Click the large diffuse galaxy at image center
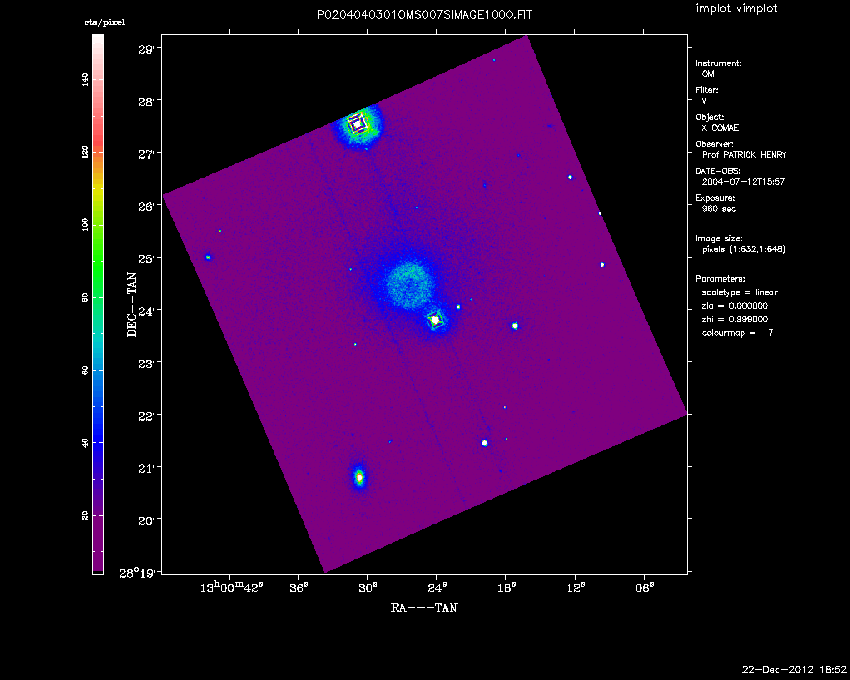 click(x=407, y=282)
